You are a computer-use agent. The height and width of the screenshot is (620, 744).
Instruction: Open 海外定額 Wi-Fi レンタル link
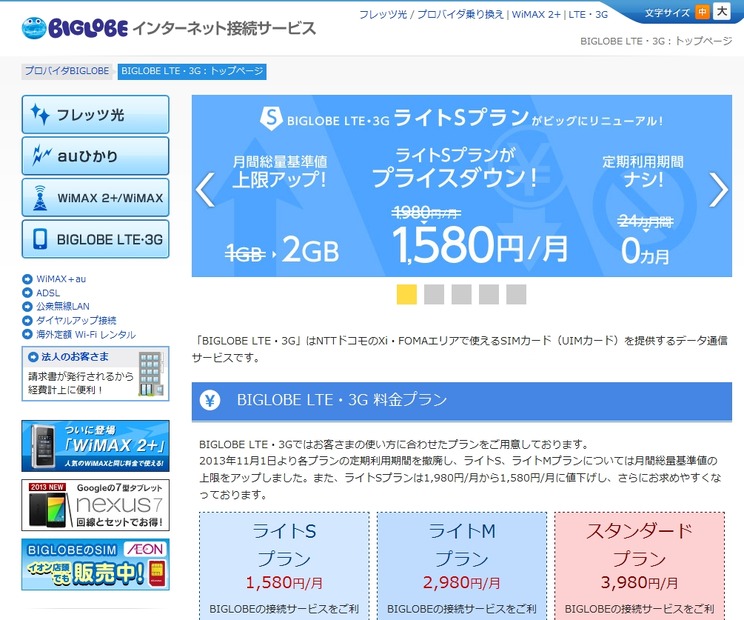(86, 334)
